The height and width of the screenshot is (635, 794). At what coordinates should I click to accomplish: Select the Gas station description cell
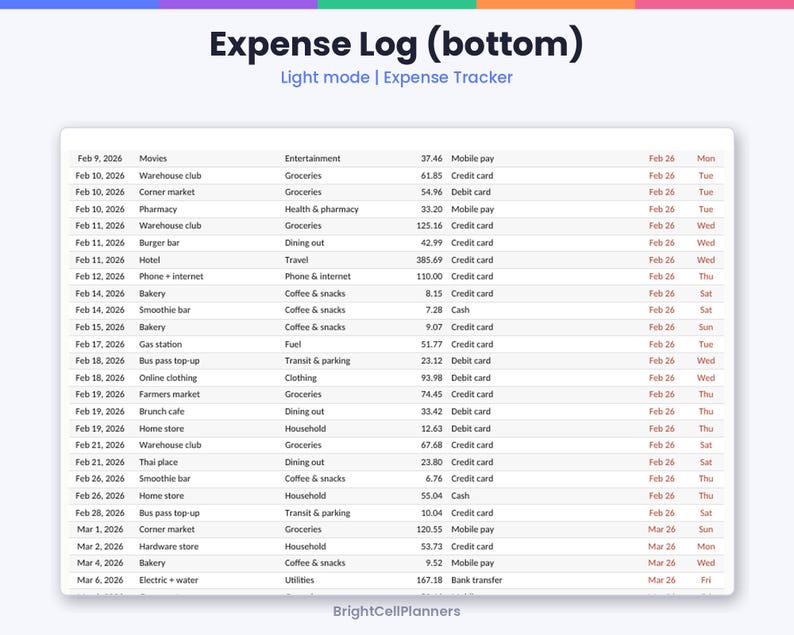[x=161, y=344]
